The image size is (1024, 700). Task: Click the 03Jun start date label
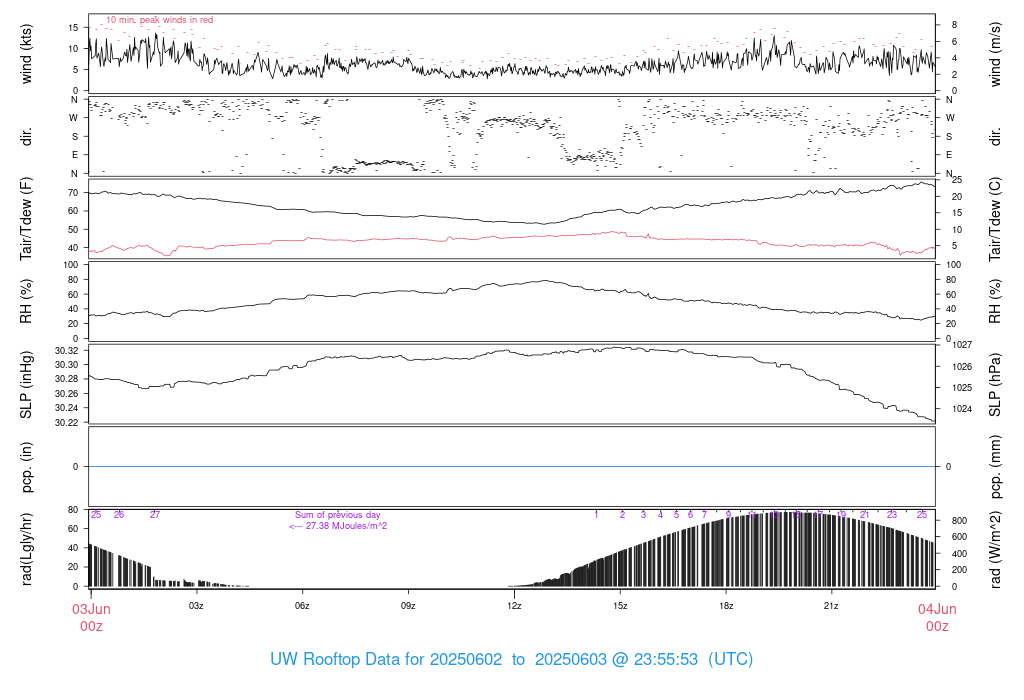coord(90,609)
